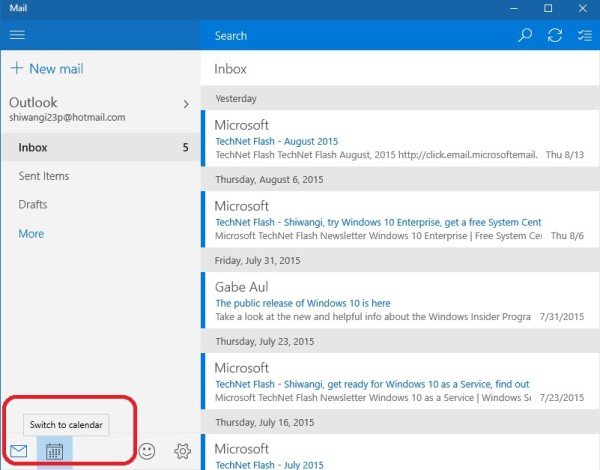This screenshot has width=600, height=470.
Task: Expand Outlook account chevron
Action: pyautogui.click(x=186, y=104)
